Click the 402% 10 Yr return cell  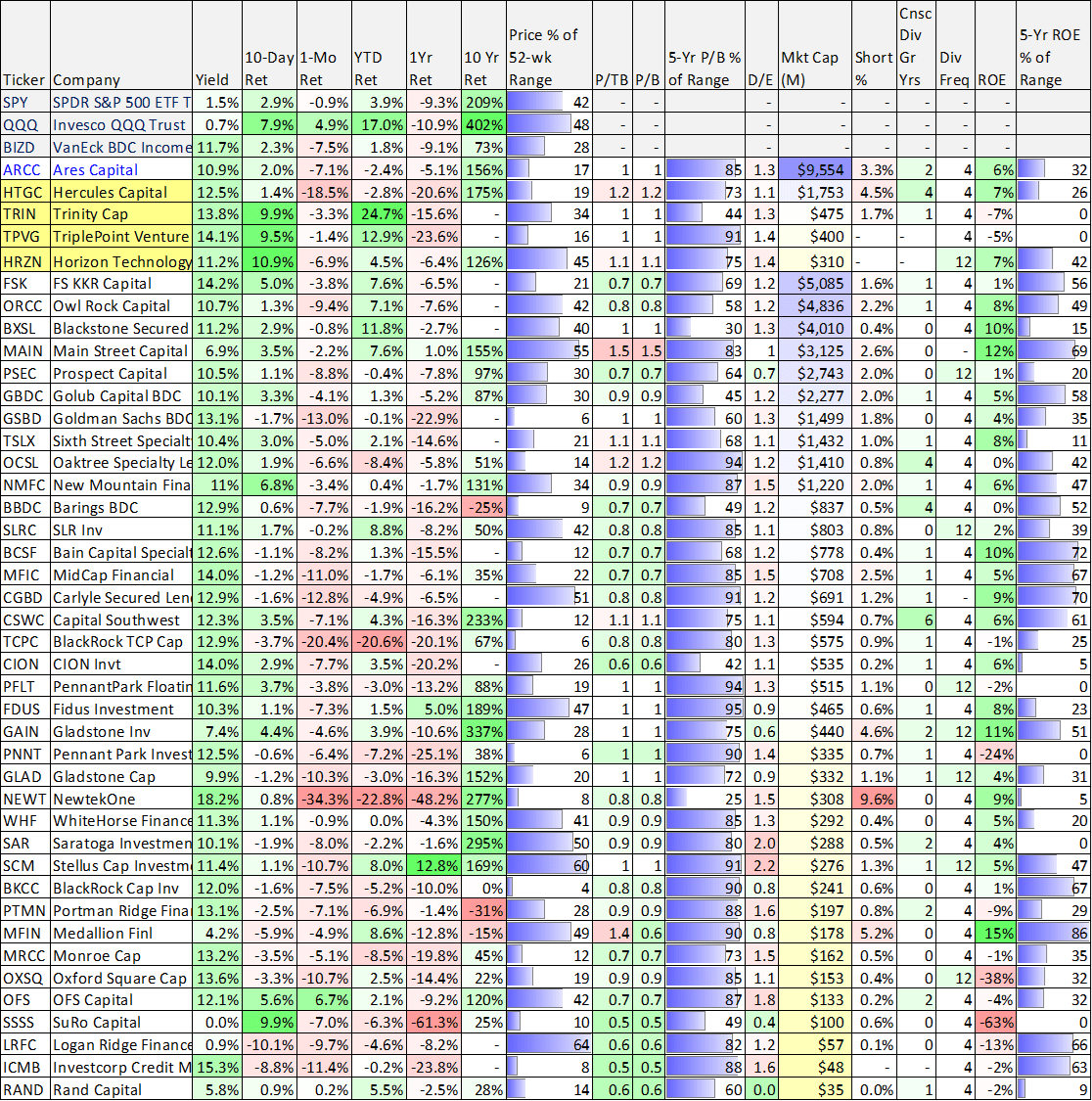483,125
